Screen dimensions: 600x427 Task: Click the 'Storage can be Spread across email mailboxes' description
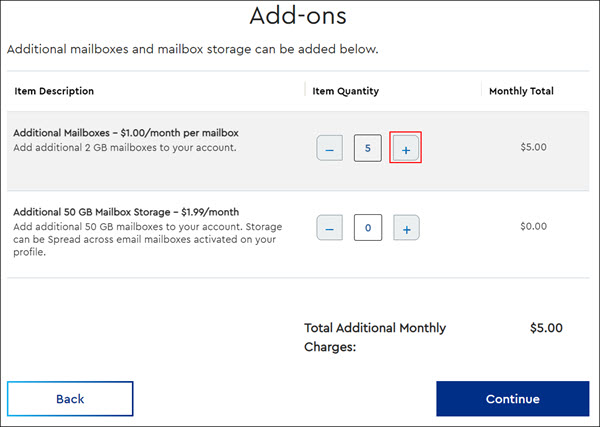tap(147, 240)
